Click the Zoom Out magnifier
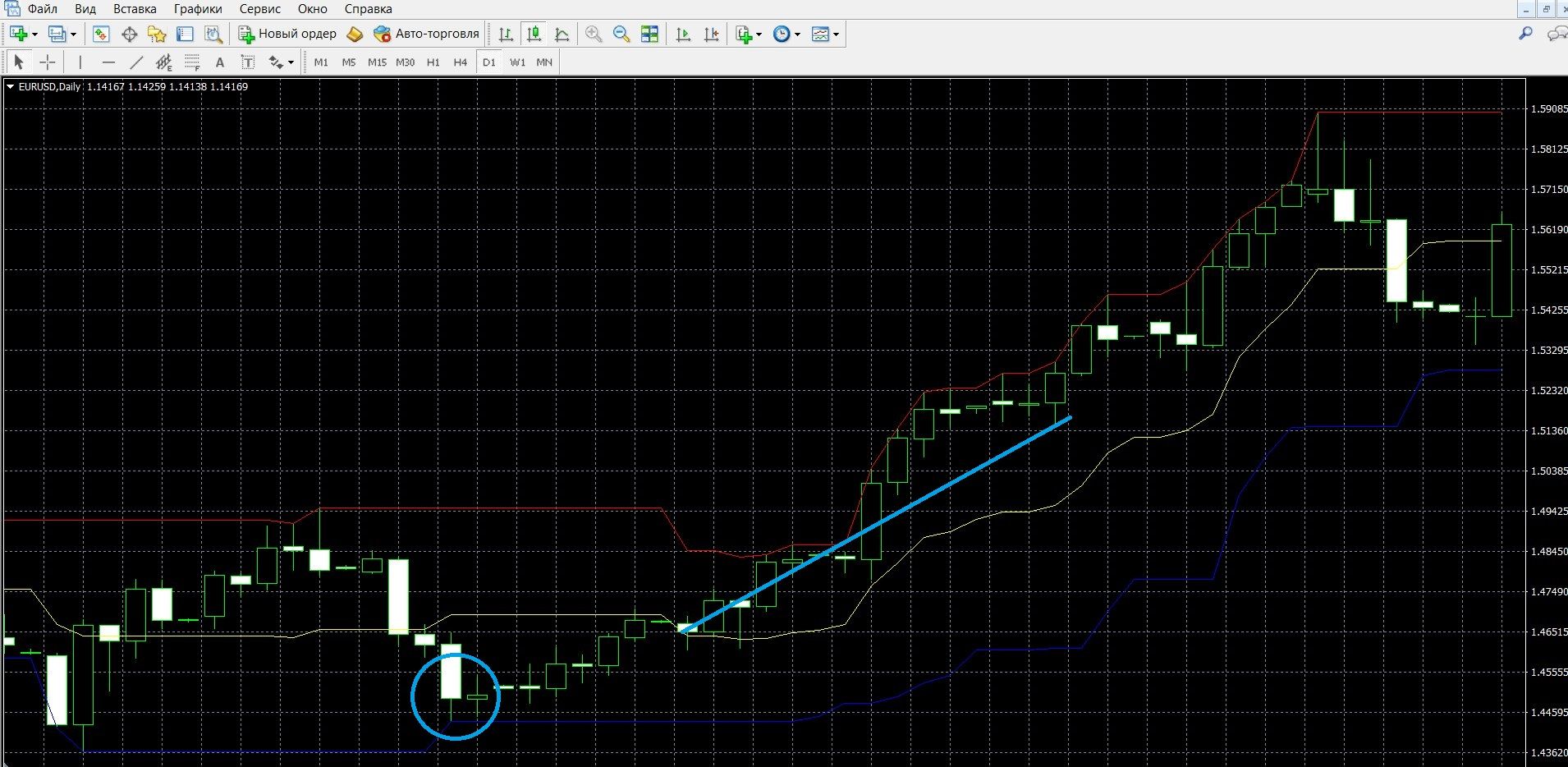This screenshot has height=767, width=1568. coord(621,34)
